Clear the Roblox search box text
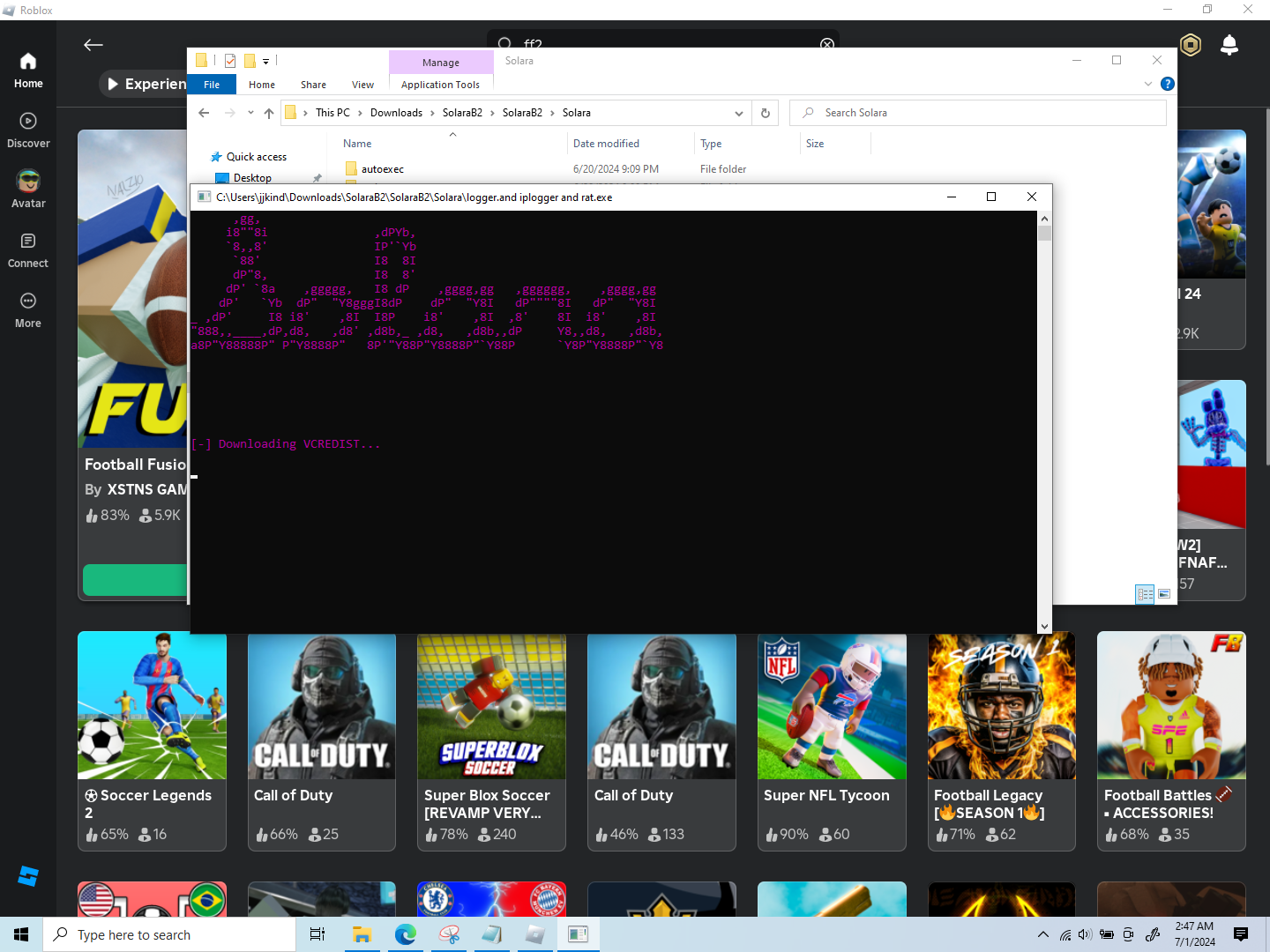 827,44
